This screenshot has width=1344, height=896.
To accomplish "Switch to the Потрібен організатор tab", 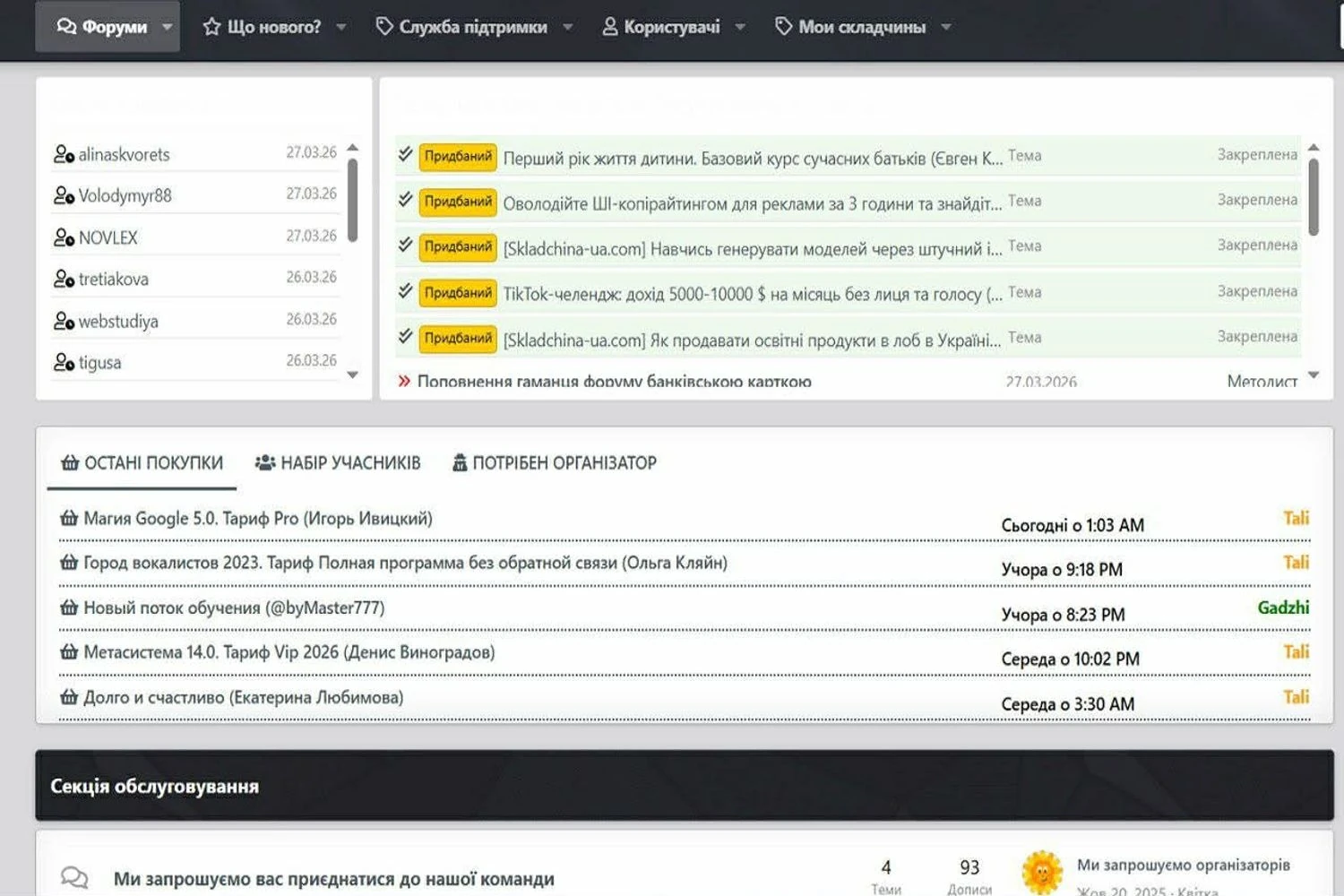I will tap(554, 463).
